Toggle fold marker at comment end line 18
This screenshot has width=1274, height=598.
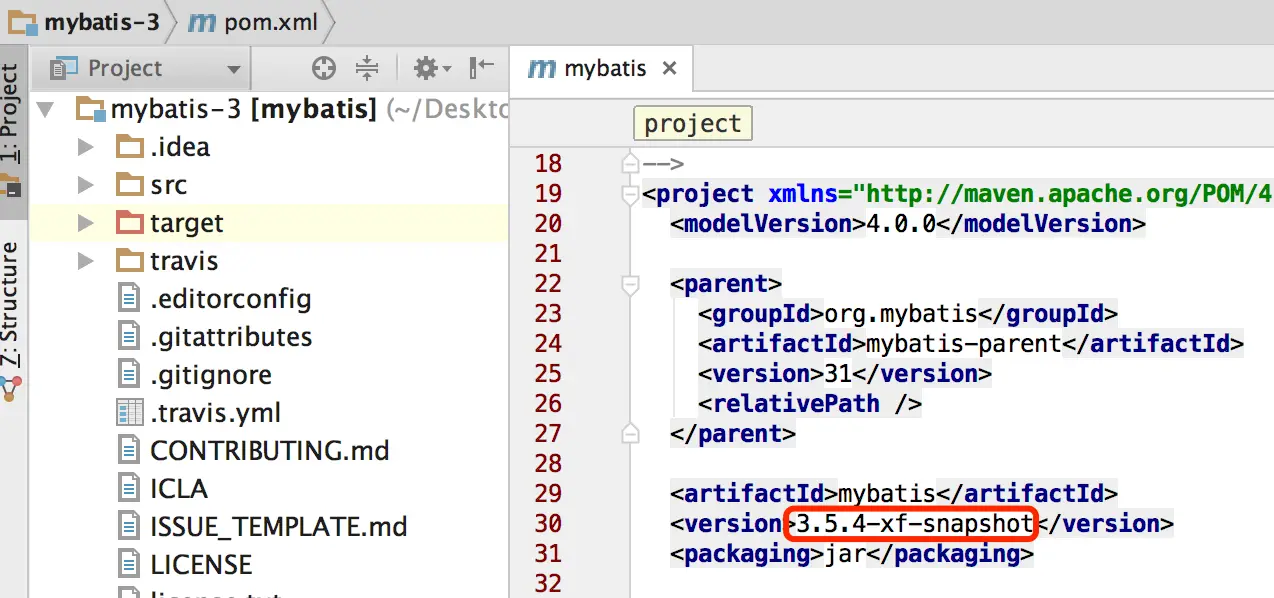(x=629, y=162)
